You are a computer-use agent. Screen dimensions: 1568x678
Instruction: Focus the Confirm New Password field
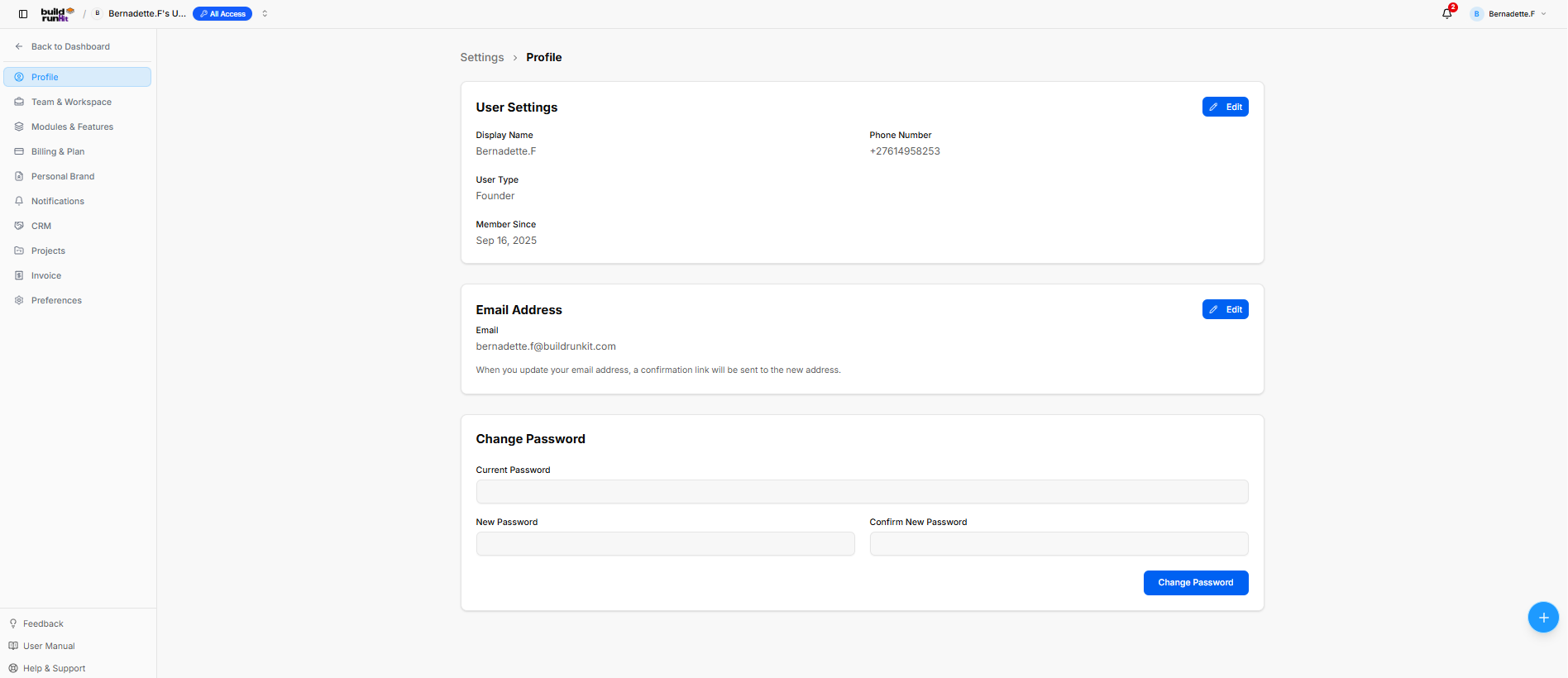coord(1059,544)
